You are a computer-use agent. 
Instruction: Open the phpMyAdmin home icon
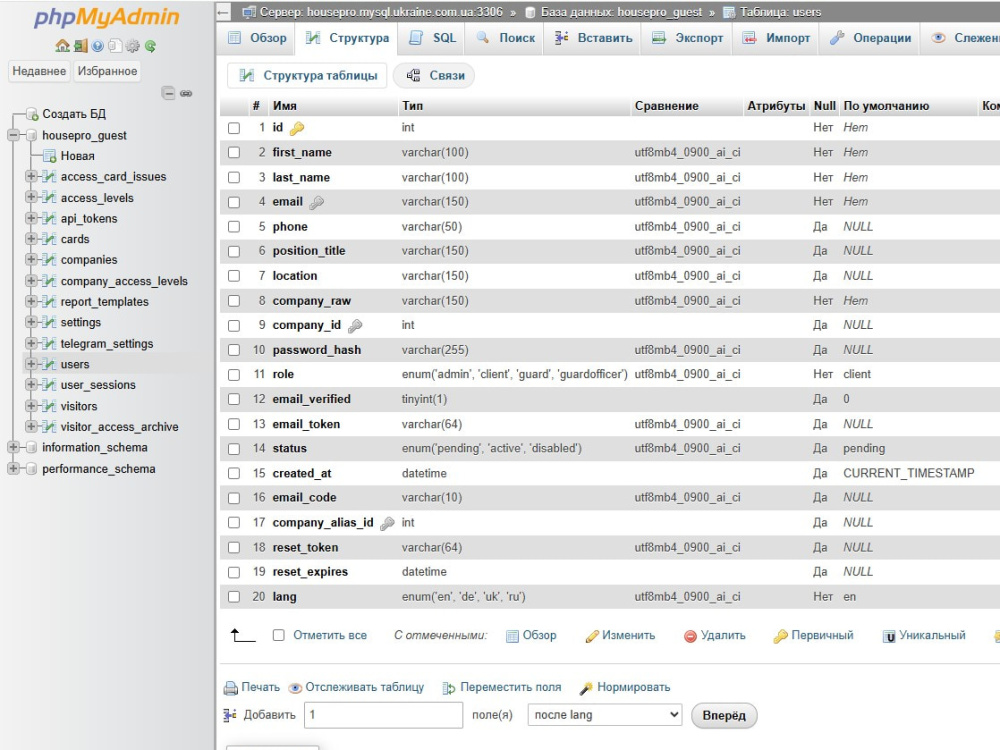(62, 46)
